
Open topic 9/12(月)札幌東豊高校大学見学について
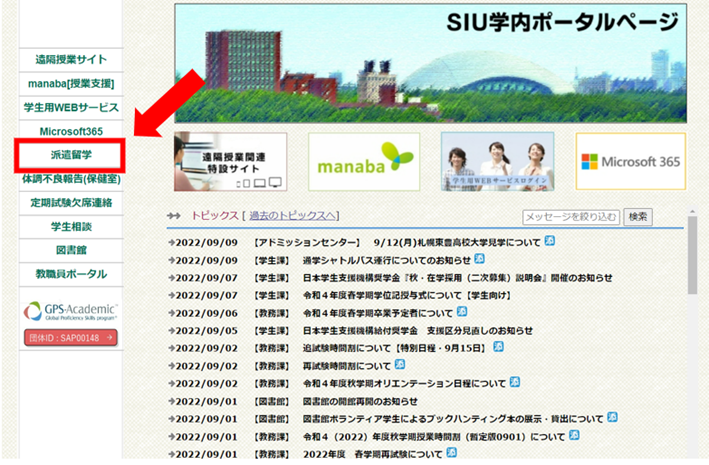[x=457, y=242]
